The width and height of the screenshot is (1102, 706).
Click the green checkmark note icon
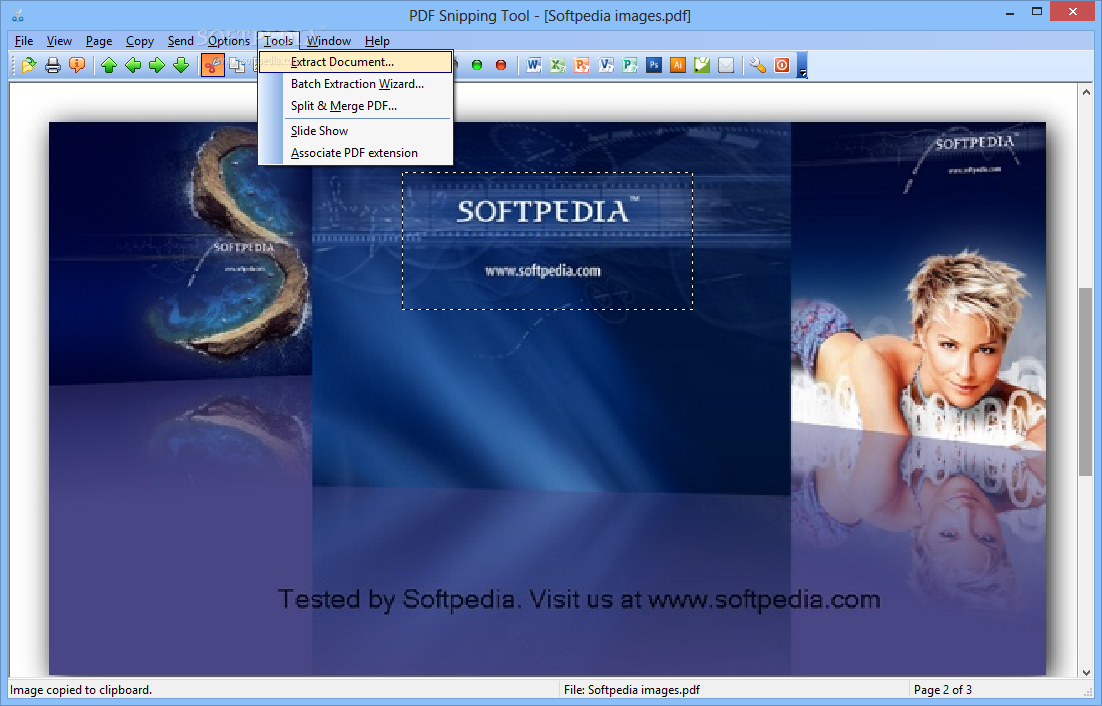[x=701, y=65]
